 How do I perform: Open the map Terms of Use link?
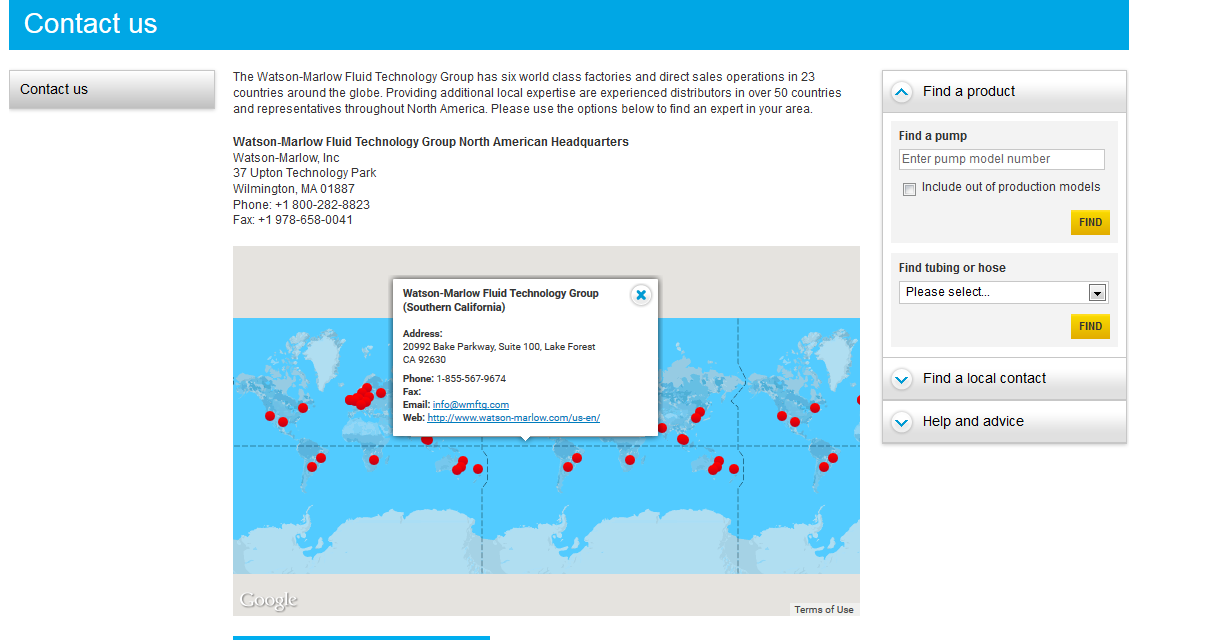824,609
